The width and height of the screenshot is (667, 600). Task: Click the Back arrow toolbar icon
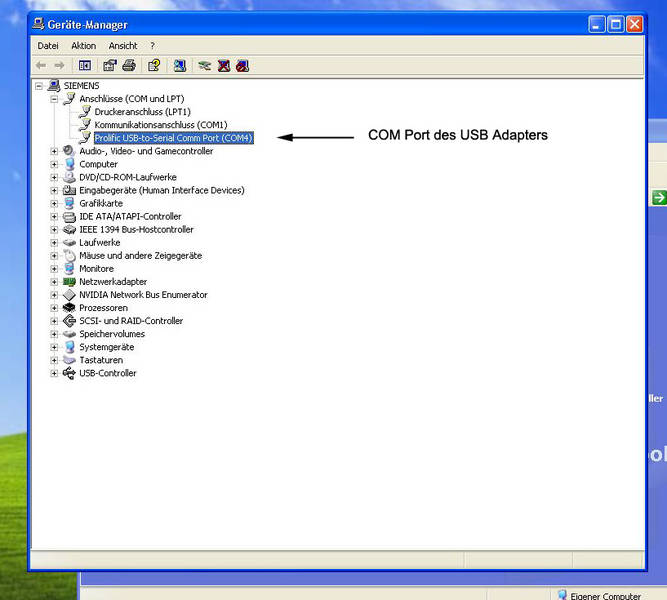pyautogui.click(x=41, y=66)
